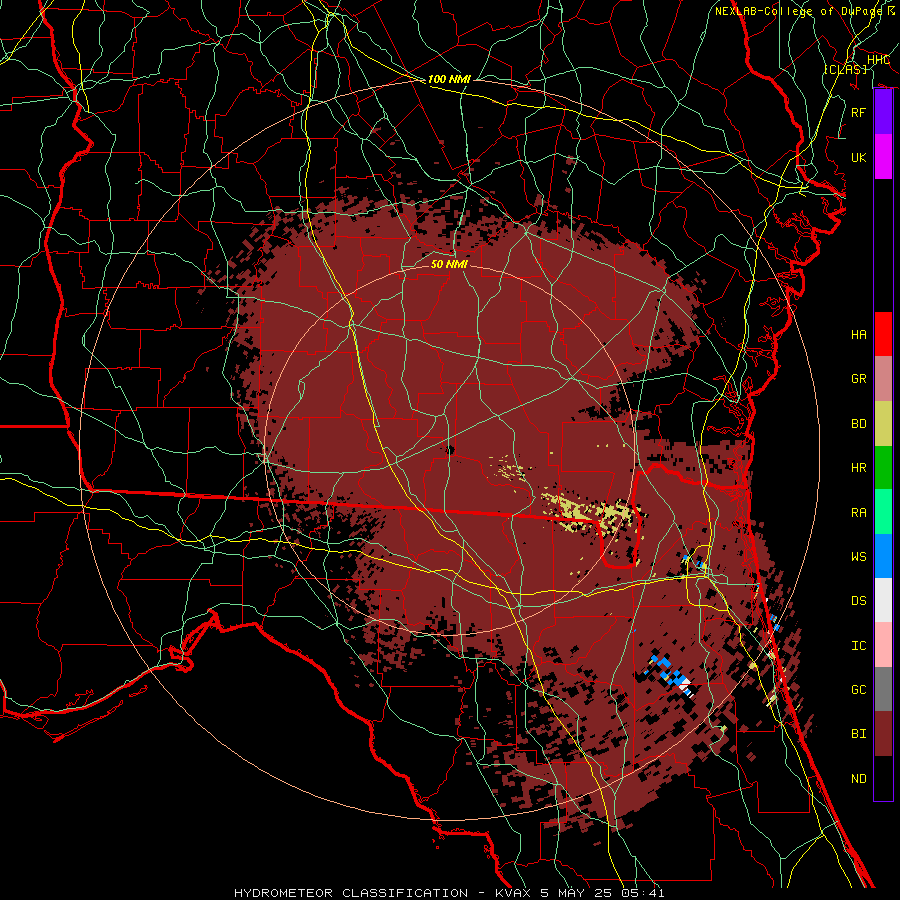Click the BD legend label
This screenshot has height=900, width=900.
(859, 424)
